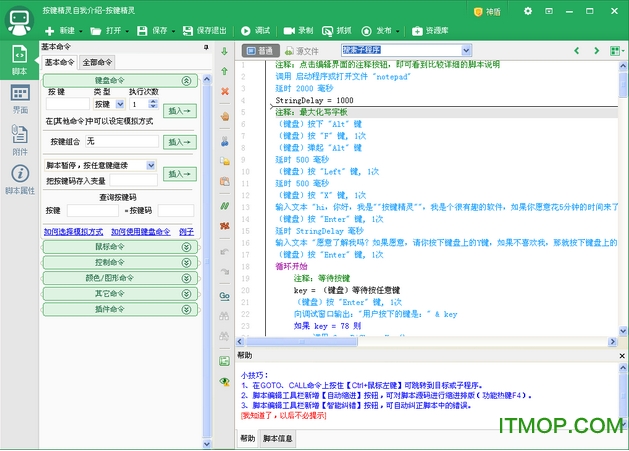
Task: Increase 执行次数 with stepper arrows
Action: coord(152,102)
